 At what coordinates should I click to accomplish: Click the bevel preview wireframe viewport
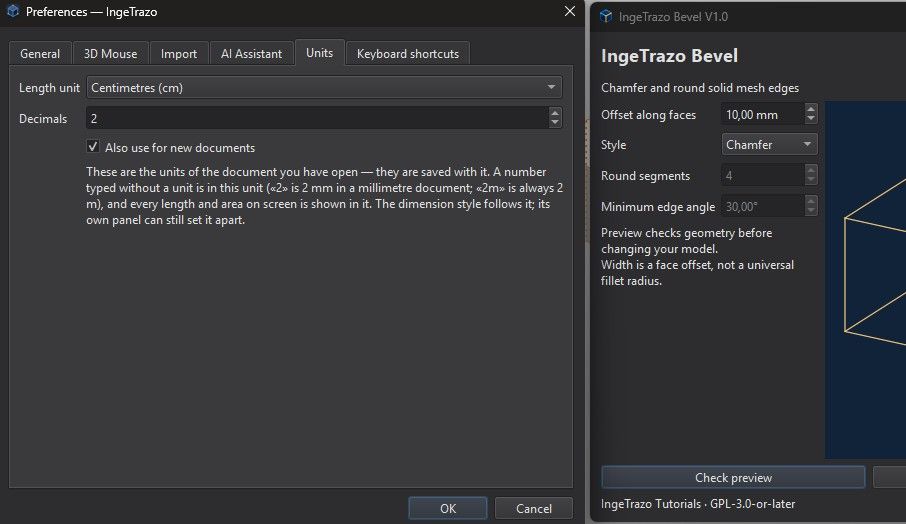(x=865, y=280)
